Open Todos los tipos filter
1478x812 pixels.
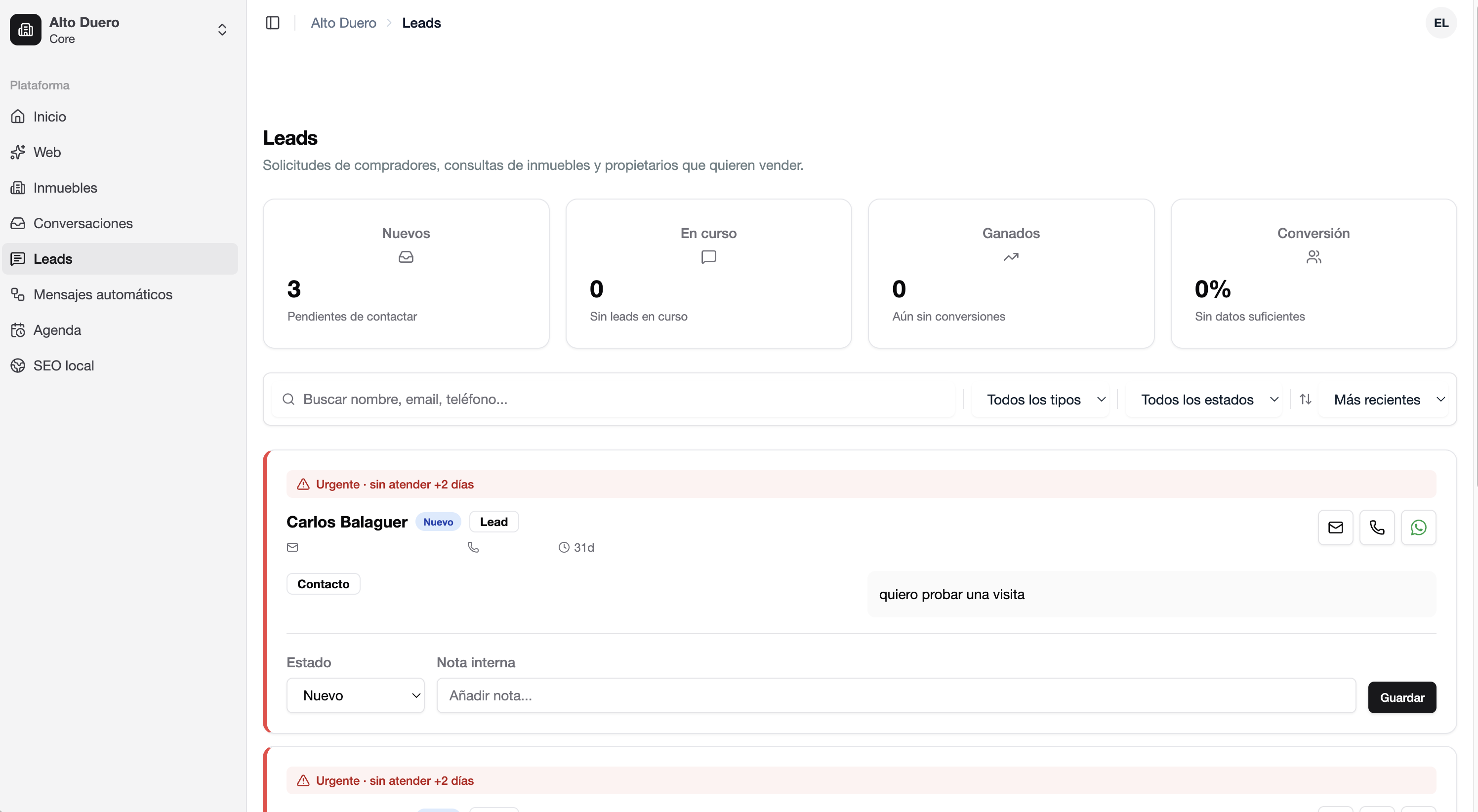pyautogui.click(x=1041, y=400)
